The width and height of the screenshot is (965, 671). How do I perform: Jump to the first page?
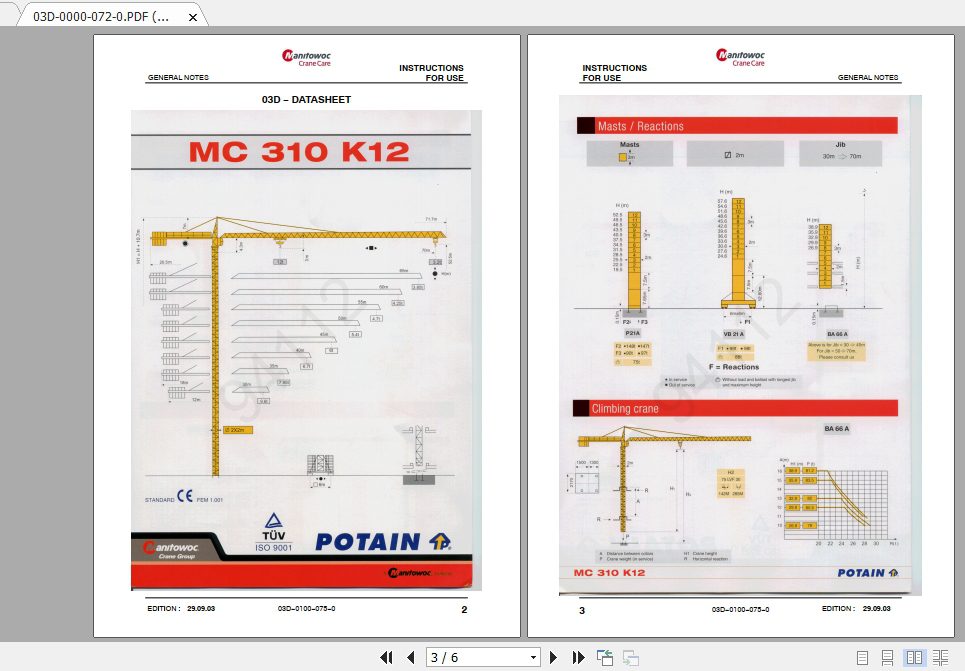point(388,657)
